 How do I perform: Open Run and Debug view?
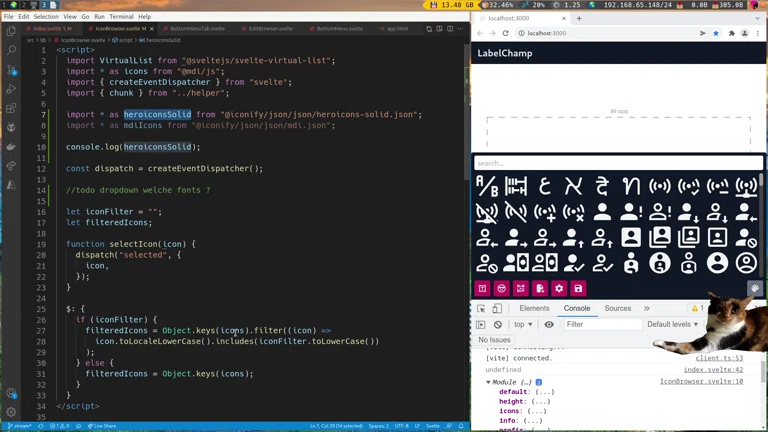click(11, 89)
